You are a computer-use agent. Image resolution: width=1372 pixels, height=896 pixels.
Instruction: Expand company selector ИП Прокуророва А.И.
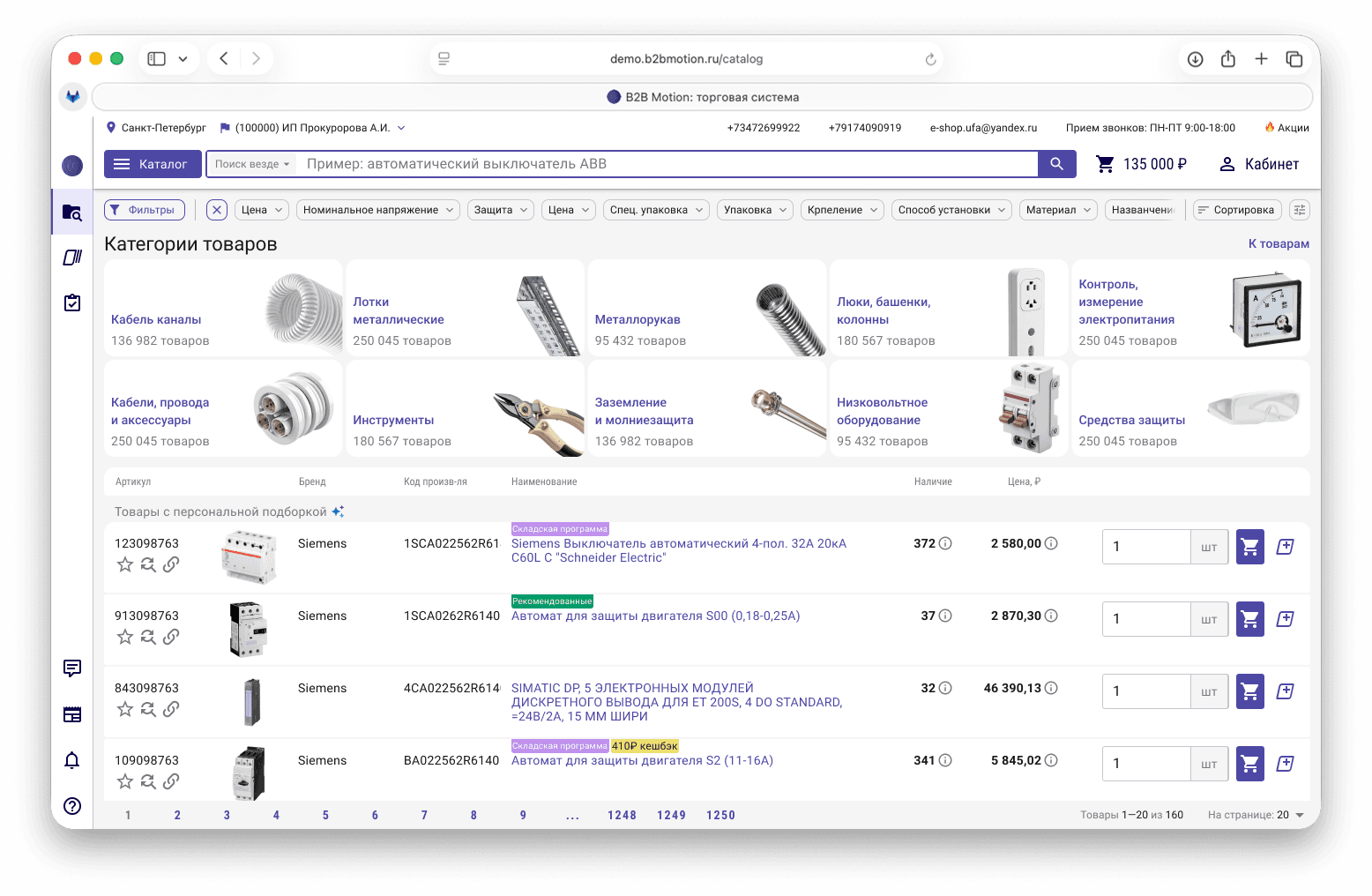point(313,128)
